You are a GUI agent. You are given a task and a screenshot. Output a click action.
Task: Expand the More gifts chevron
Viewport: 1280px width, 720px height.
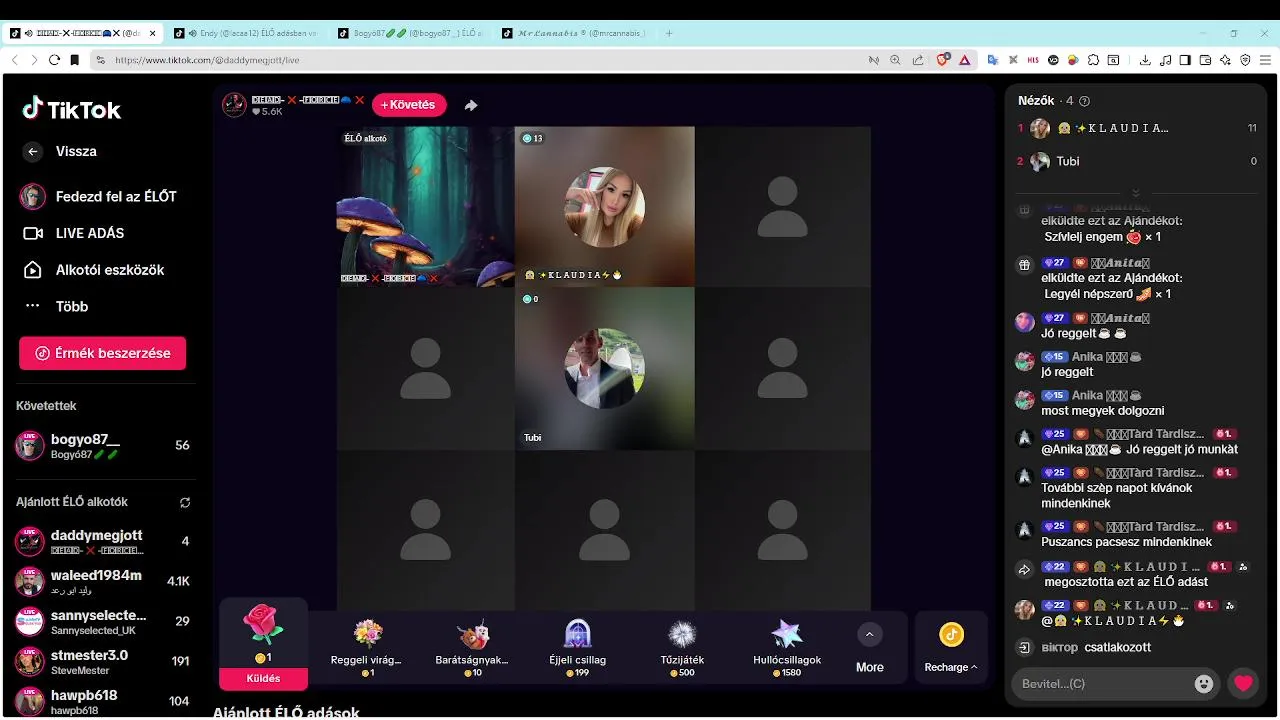click(x=869, y=634)
